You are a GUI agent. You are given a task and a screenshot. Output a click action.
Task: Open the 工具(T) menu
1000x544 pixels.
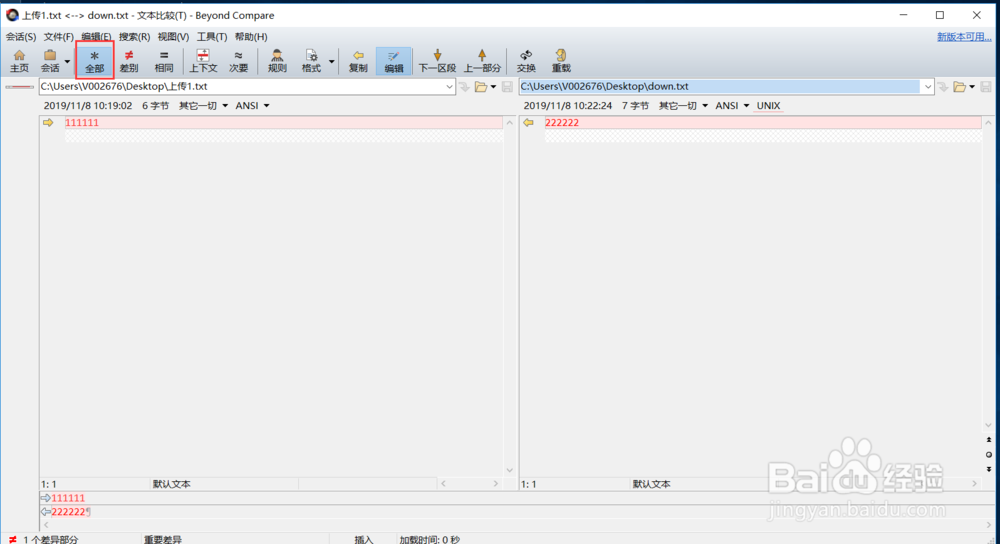(212, 37)
